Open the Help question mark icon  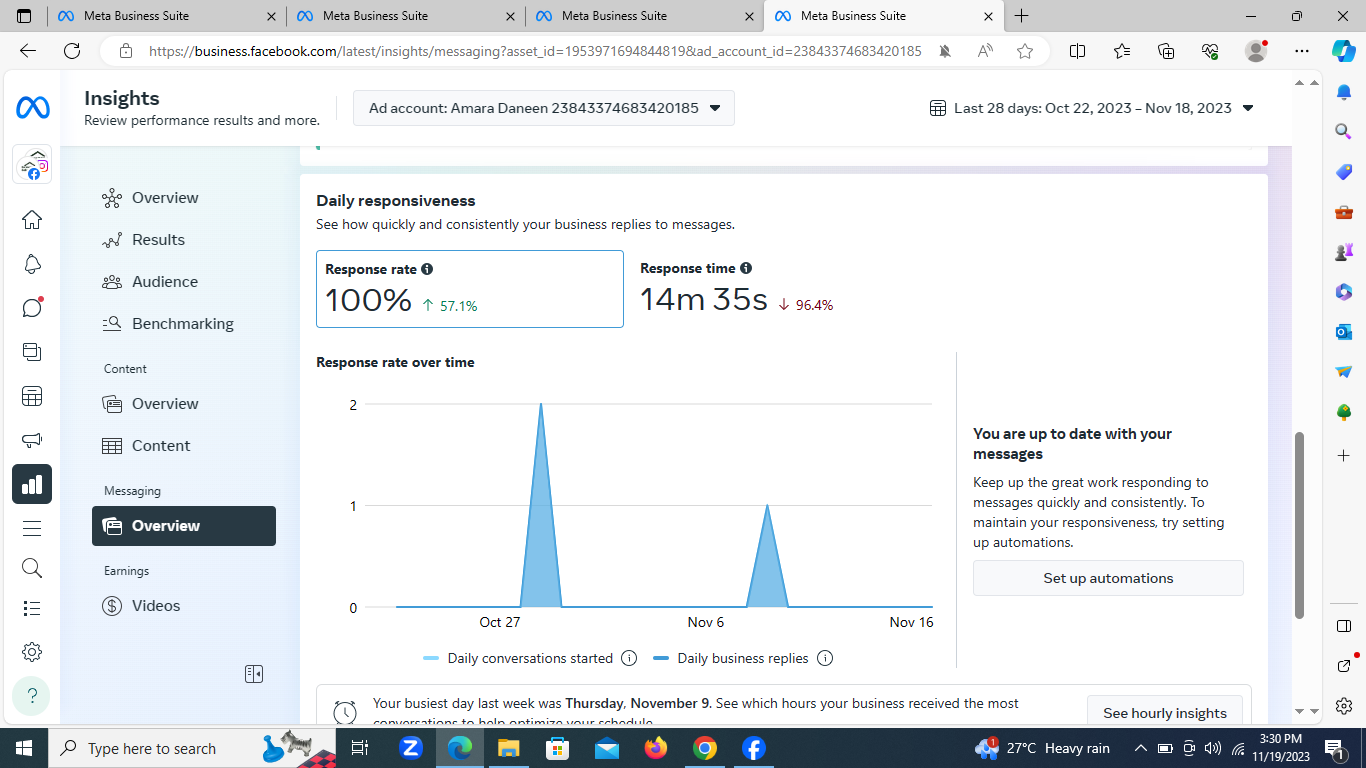[x=32, y=695]
